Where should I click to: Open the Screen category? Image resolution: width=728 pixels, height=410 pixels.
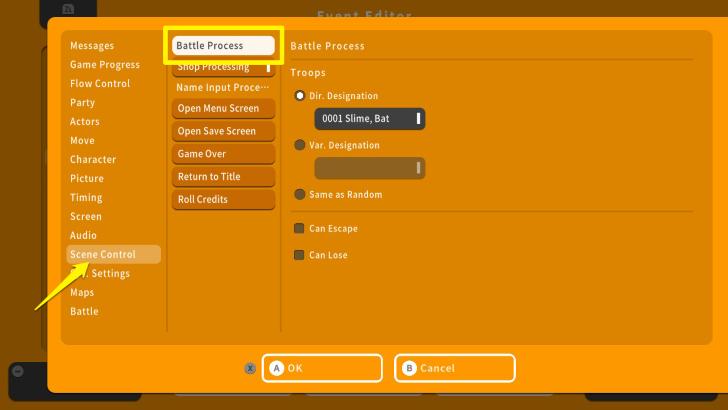tap(85, 217)
